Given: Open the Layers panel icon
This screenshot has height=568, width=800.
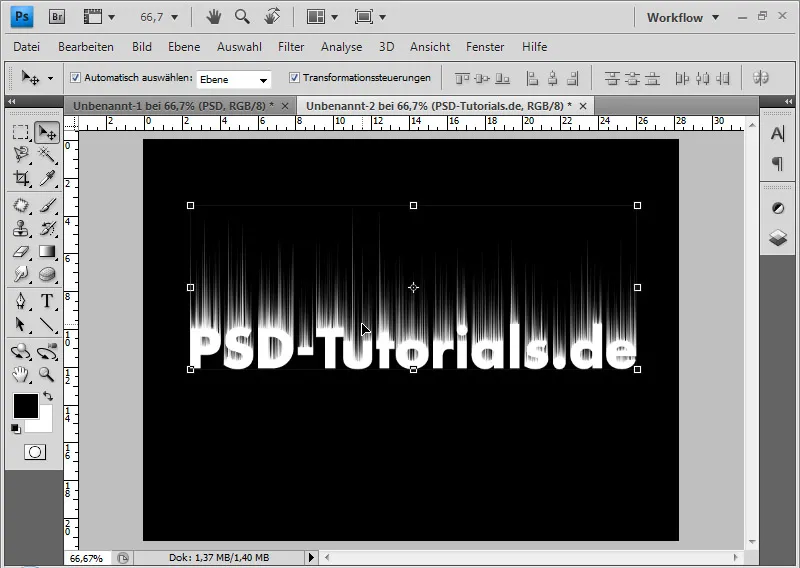Looking at the screenshot, I should click(778, 237).
